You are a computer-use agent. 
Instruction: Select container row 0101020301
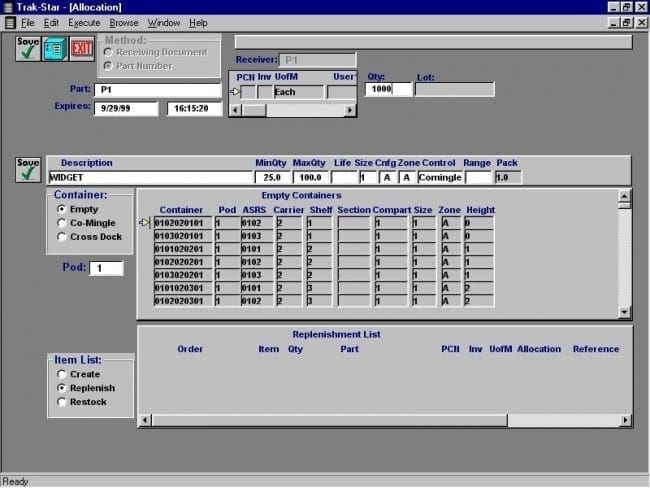(x=323, y=288)
